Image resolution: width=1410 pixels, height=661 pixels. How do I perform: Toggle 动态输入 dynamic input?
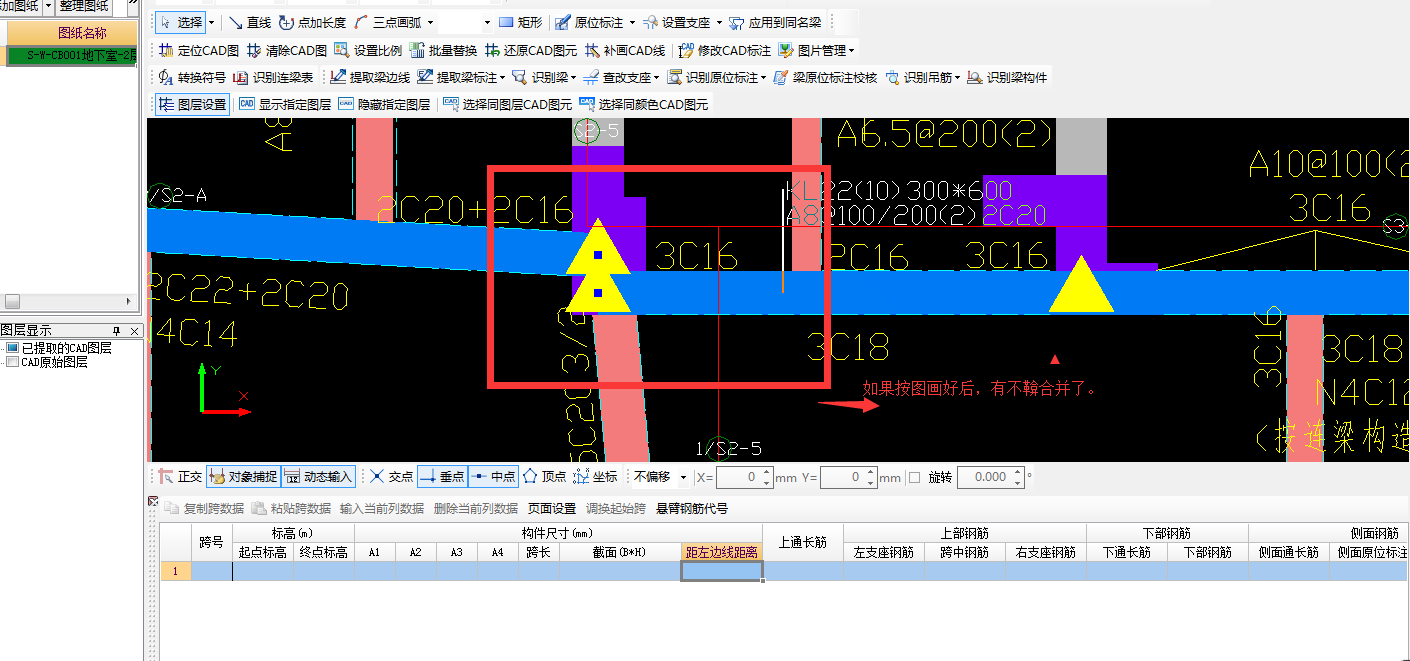point(318,477)
